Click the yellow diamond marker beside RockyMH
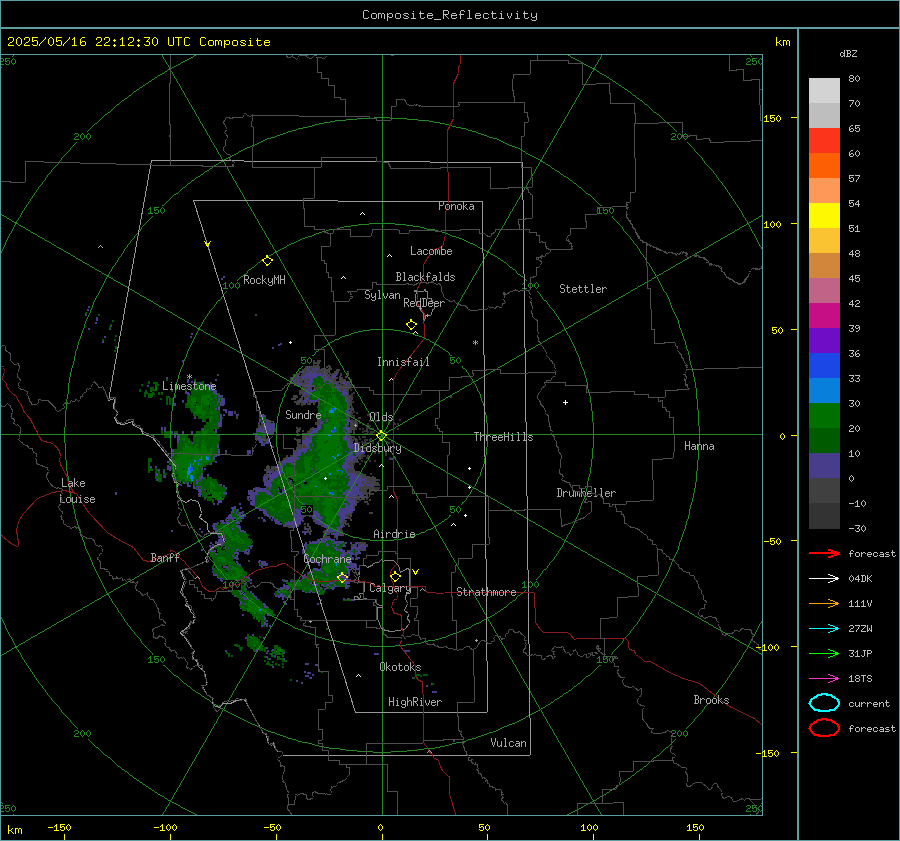This screenshot has height=841, width=900. coord(267,261)
